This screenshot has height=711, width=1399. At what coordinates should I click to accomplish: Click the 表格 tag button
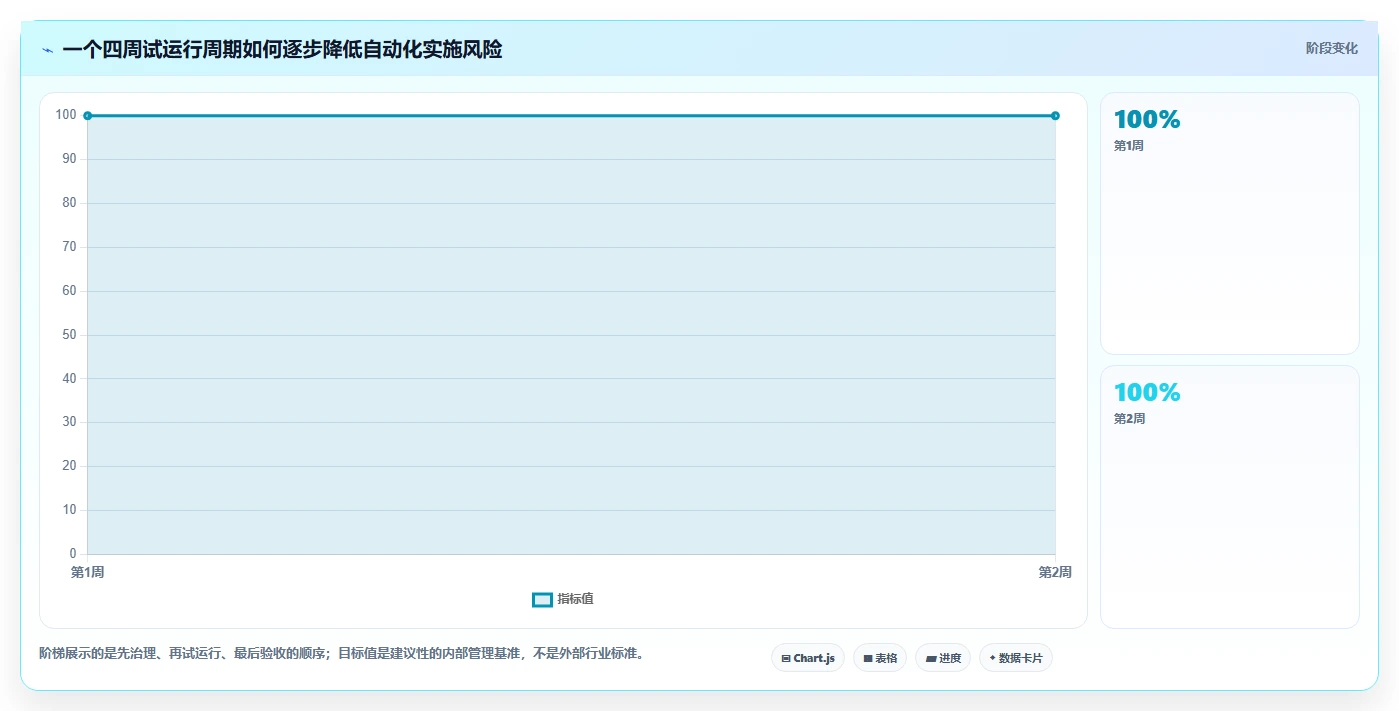880,658
